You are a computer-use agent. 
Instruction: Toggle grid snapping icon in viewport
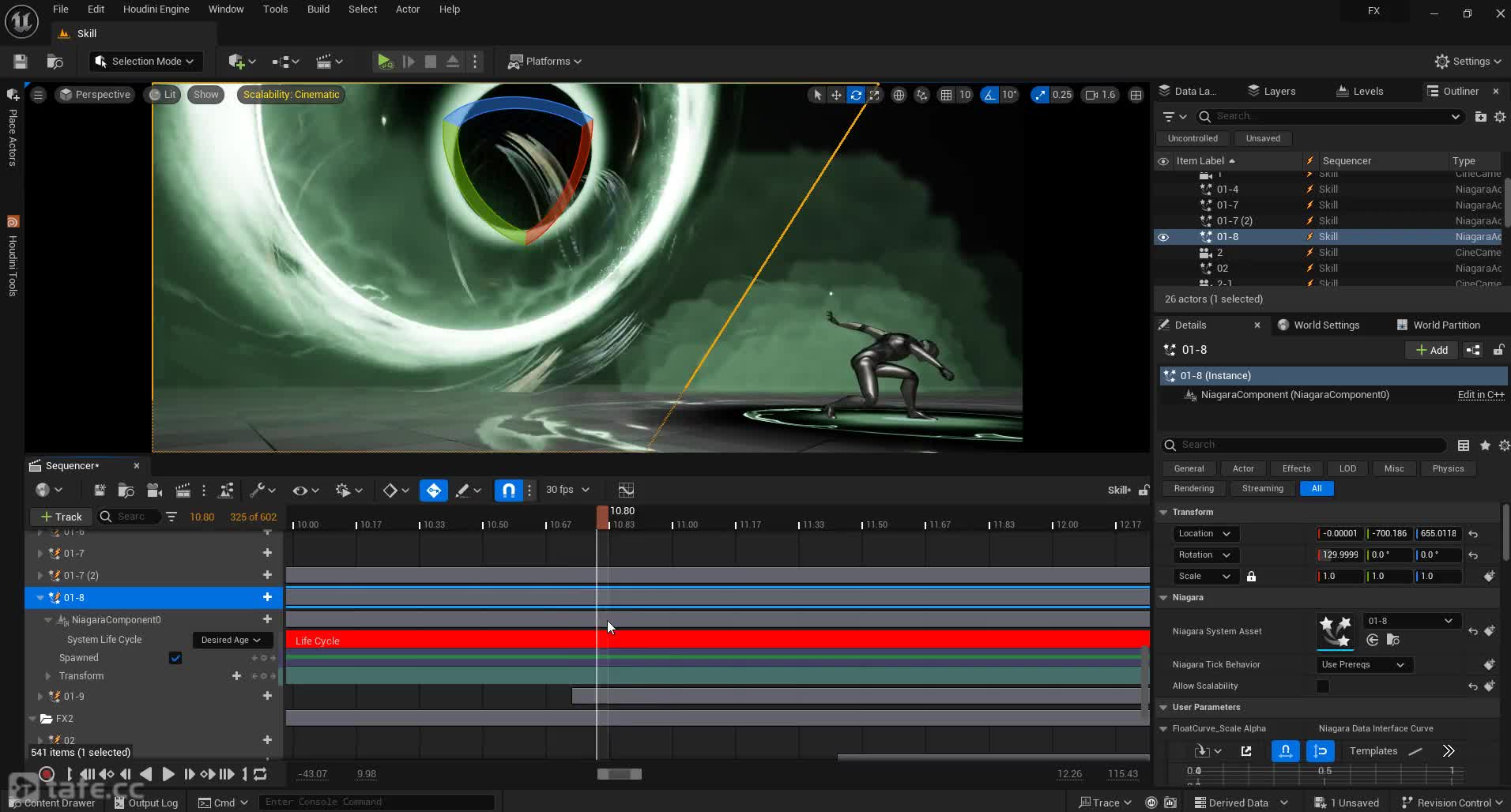(946, 95)
